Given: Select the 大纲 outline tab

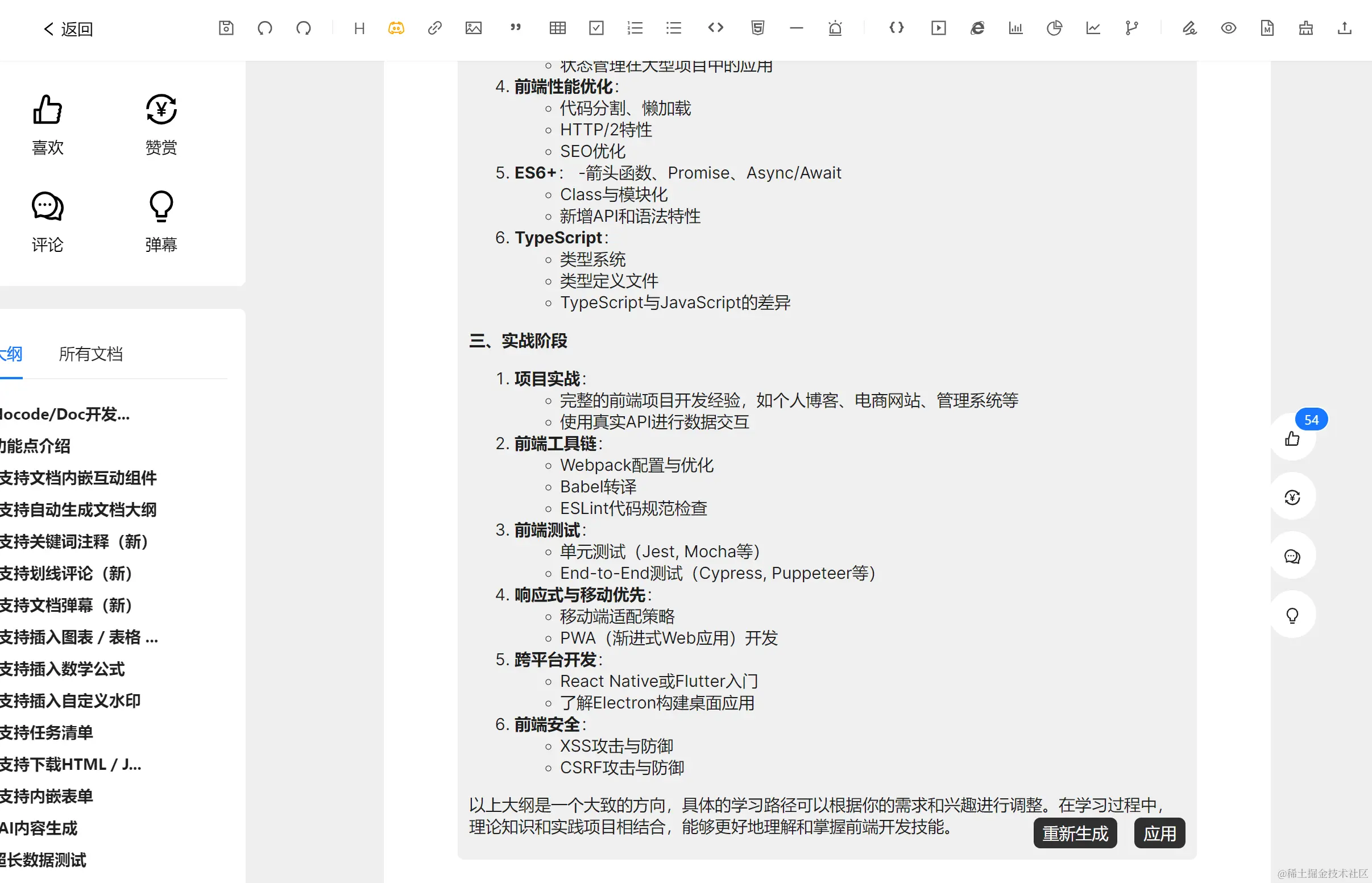Looking at the screenshot, I should (10, 354).
